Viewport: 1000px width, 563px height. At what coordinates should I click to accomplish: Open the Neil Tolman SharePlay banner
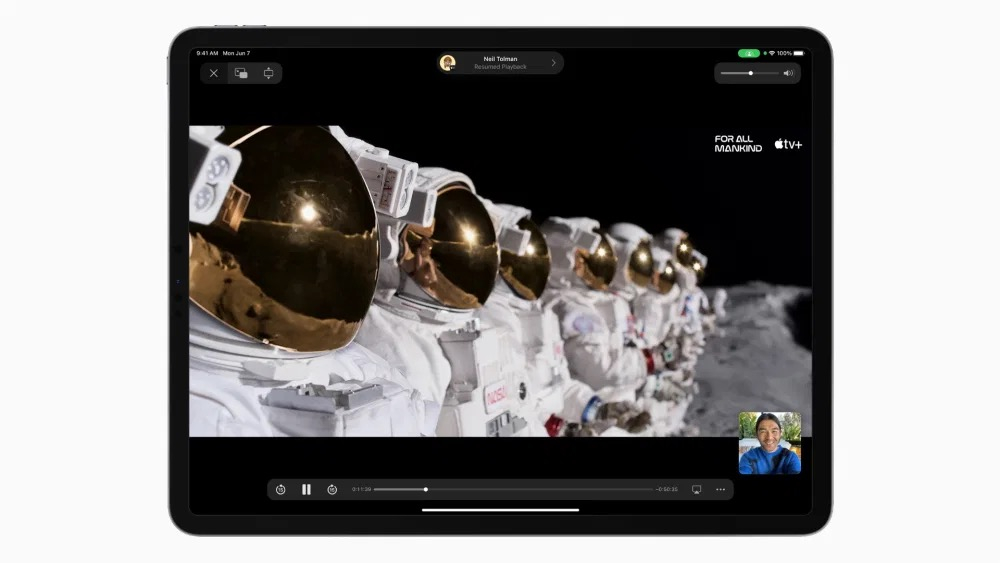[x=500, y=63]
